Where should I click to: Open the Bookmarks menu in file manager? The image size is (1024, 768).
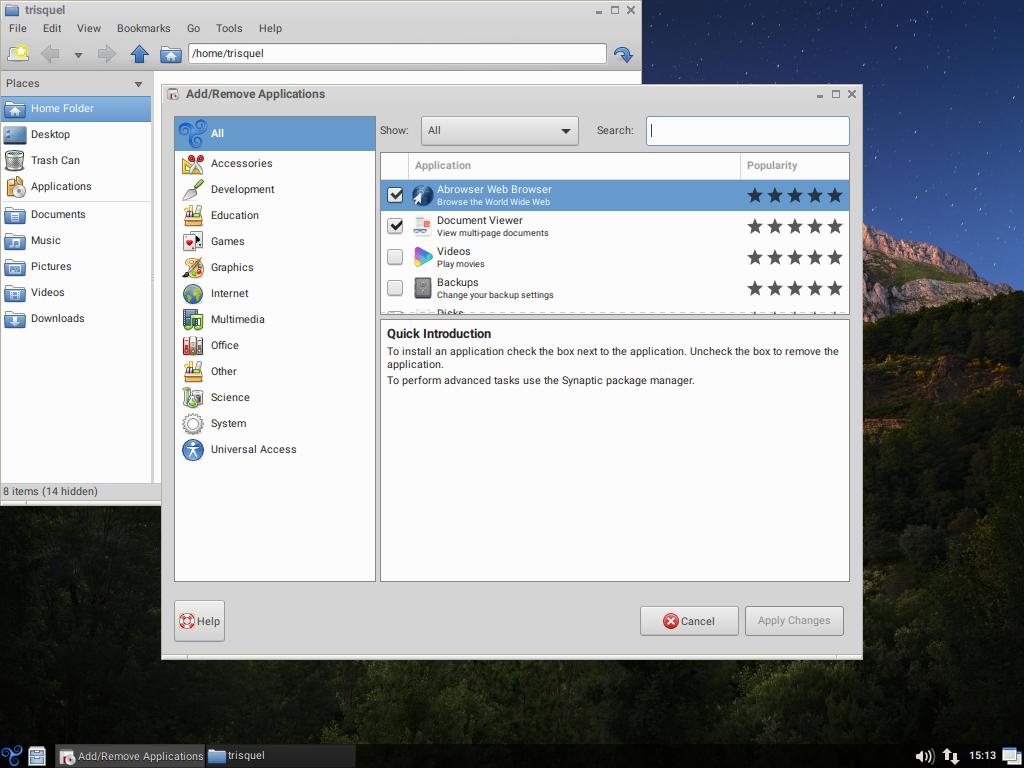pyautogui.click(x=144, y=28)
